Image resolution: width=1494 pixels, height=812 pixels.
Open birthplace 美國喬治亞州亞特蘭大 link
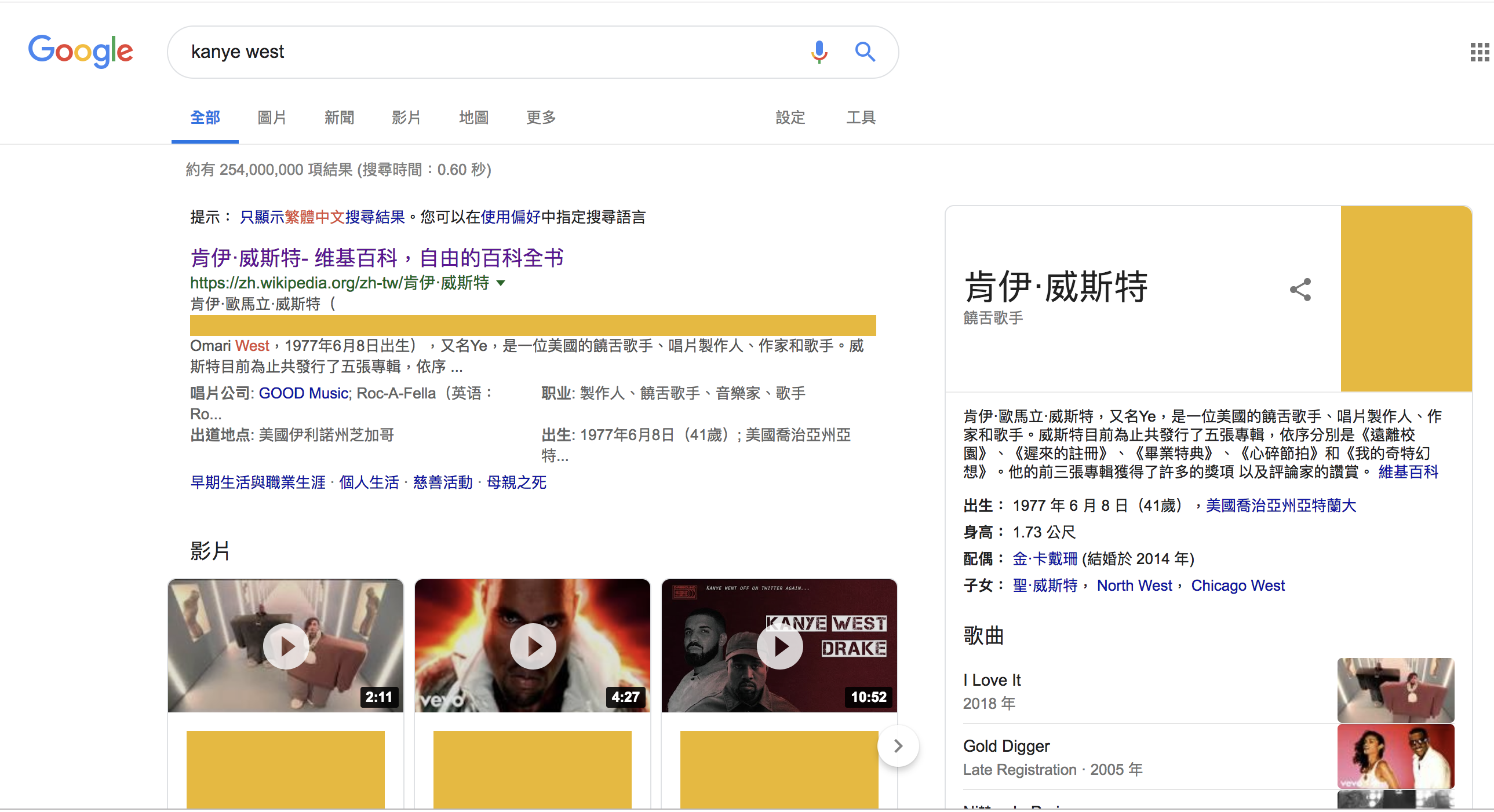(1281, 506)
